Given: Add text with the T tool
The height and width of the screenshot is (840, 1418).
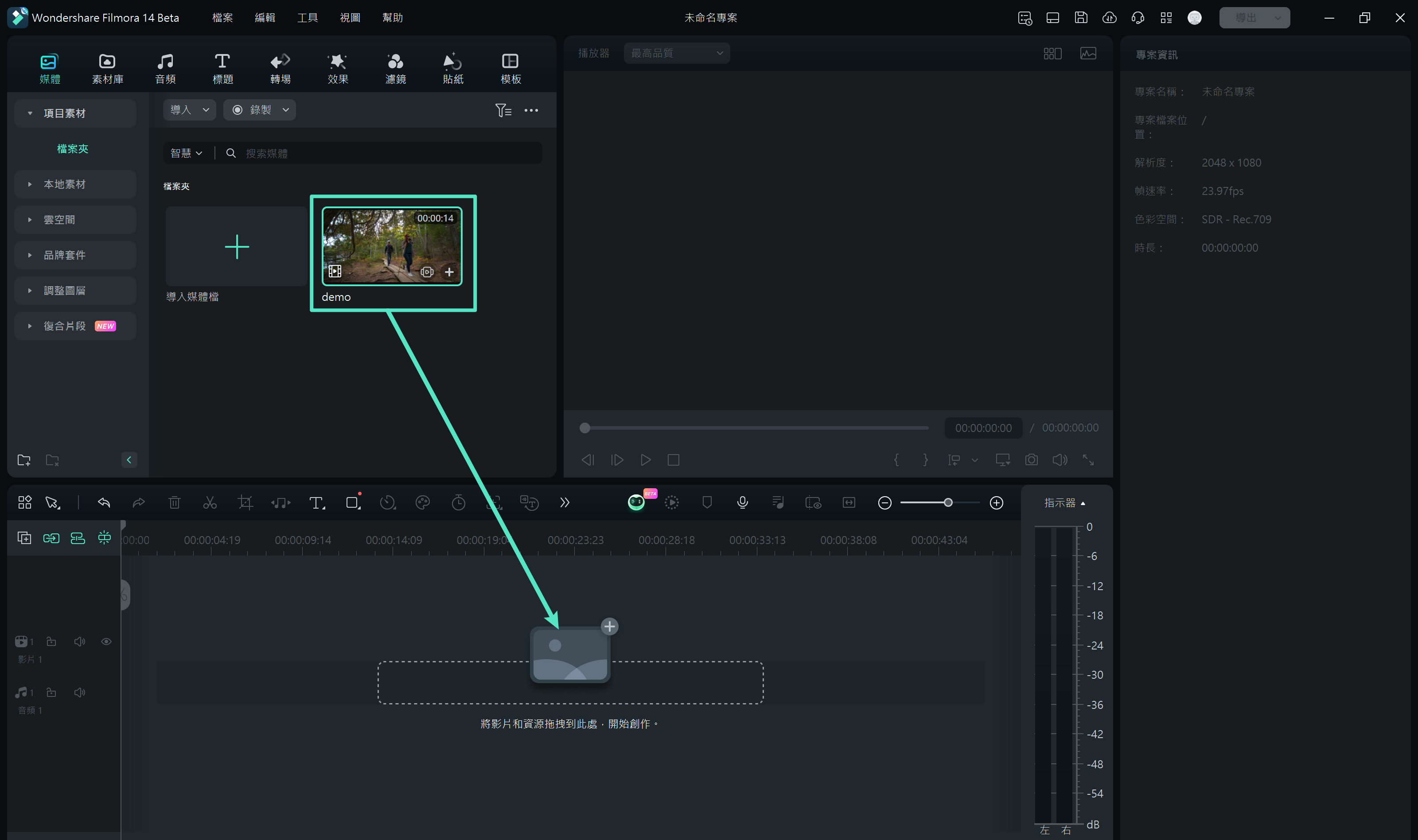Looking at the screenshot, I should click(x=317, y=503).
